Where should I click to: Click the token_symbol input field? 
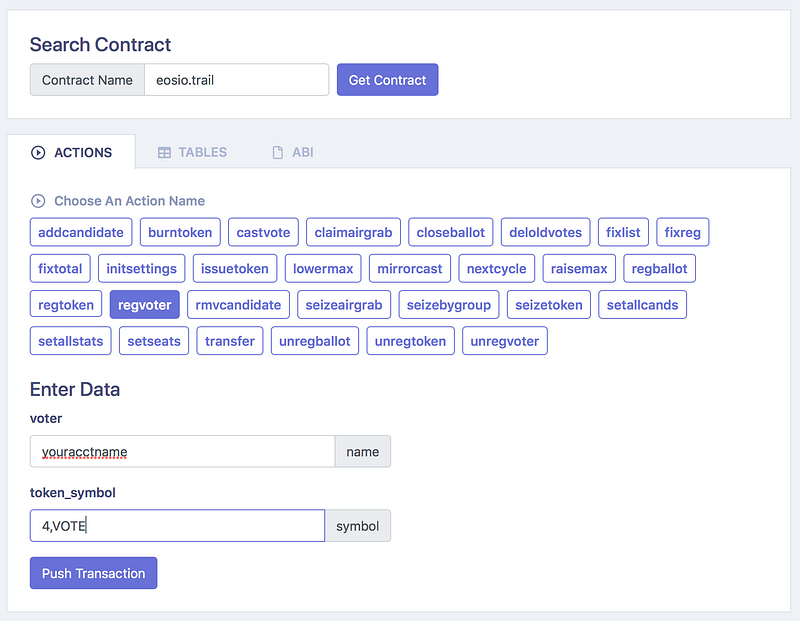click(177, 526)
